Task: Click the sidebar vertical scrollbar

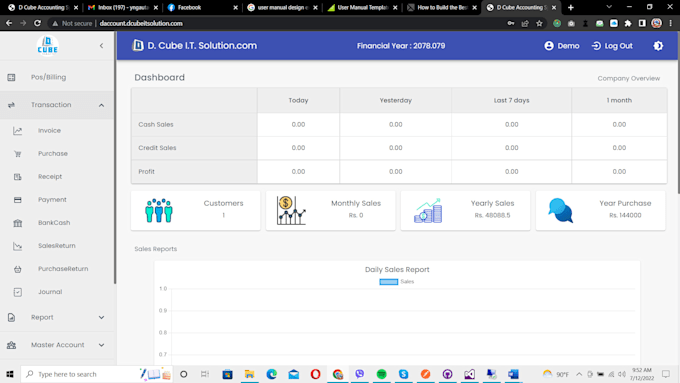Action: tap(115, 158)
